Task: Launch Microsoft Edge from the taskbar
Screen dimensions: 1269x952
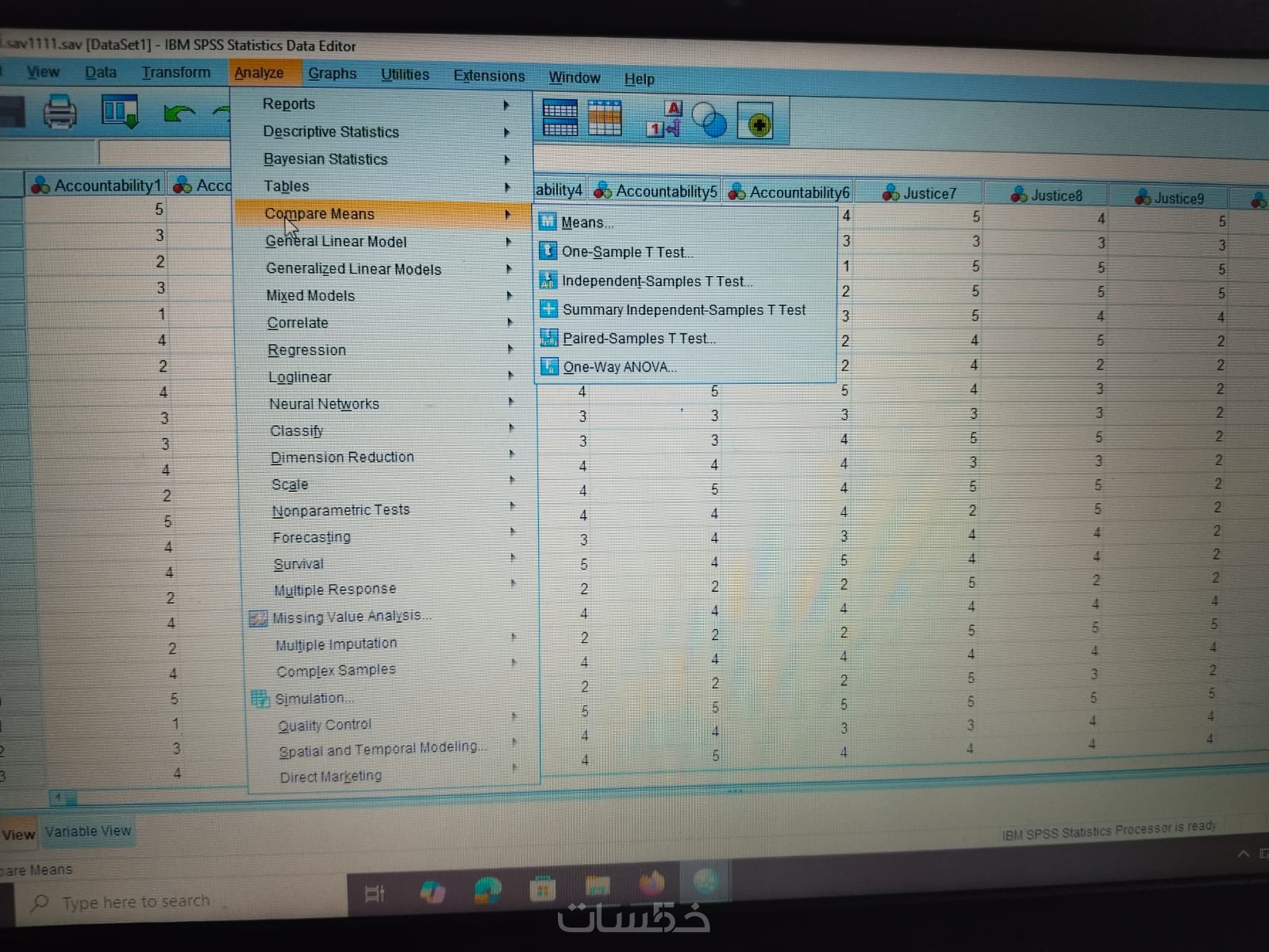Action: (x=487, y=891)
